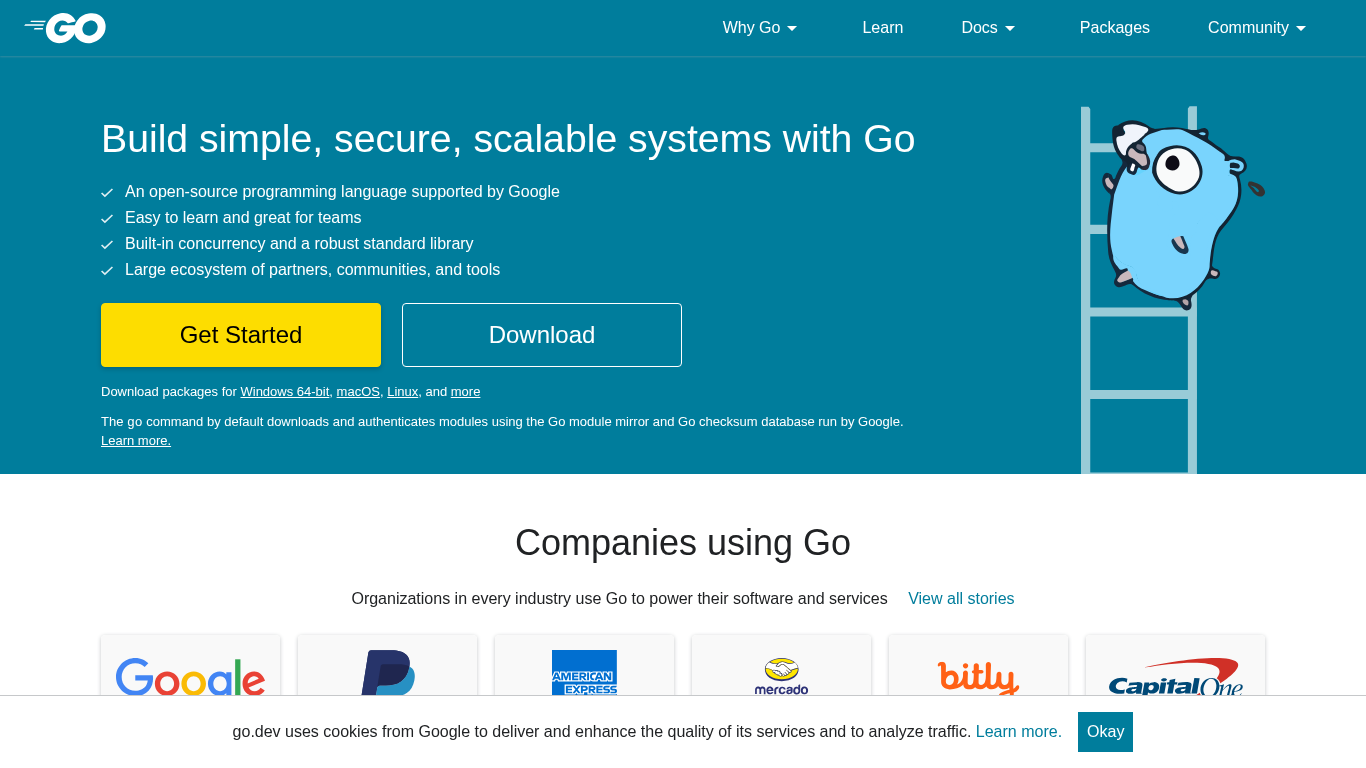Click 'Large ecosystem of partners, communities, and tools'

coord(312,270)
